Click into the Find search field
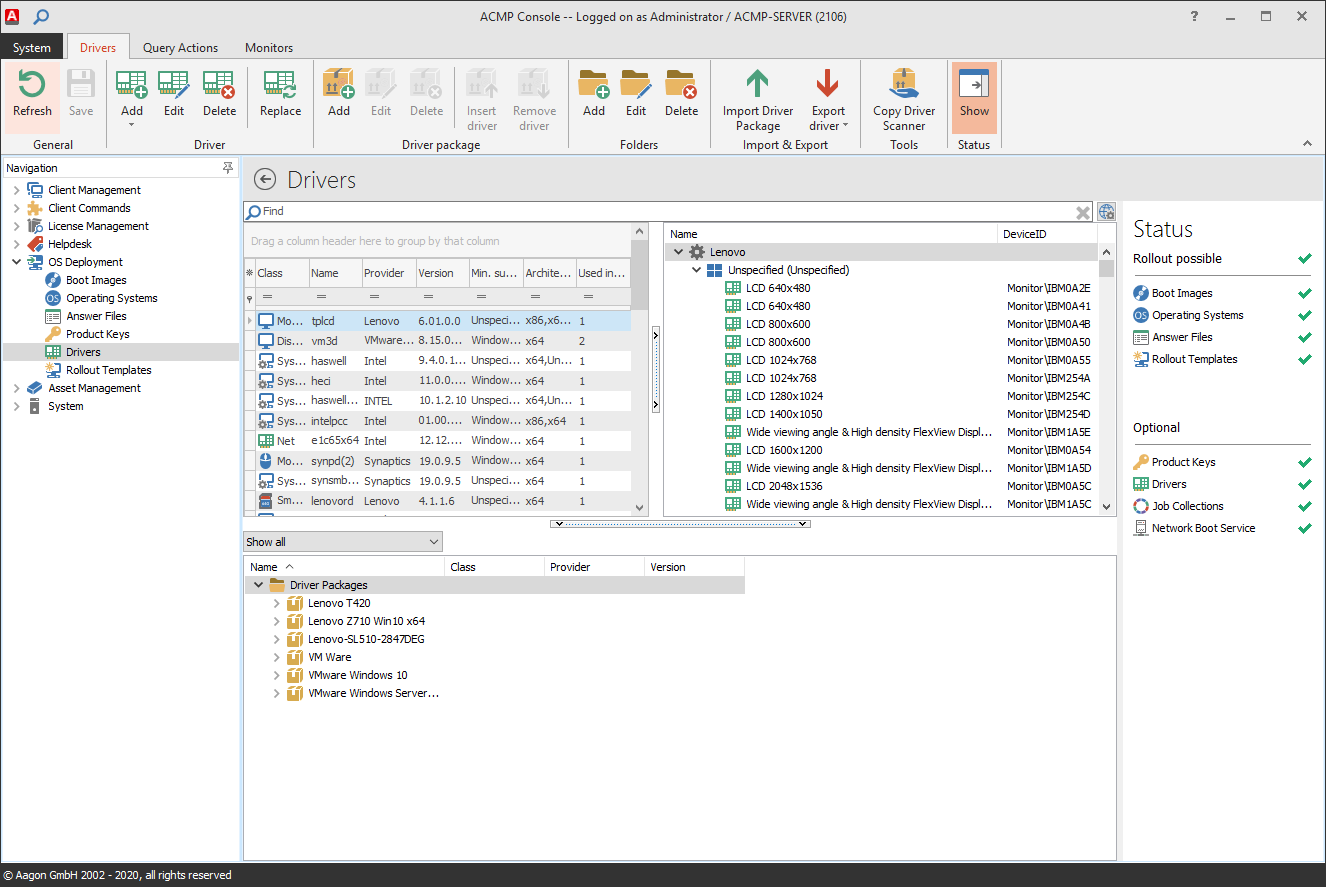1326x887 pixels. (x=669, y=211)
